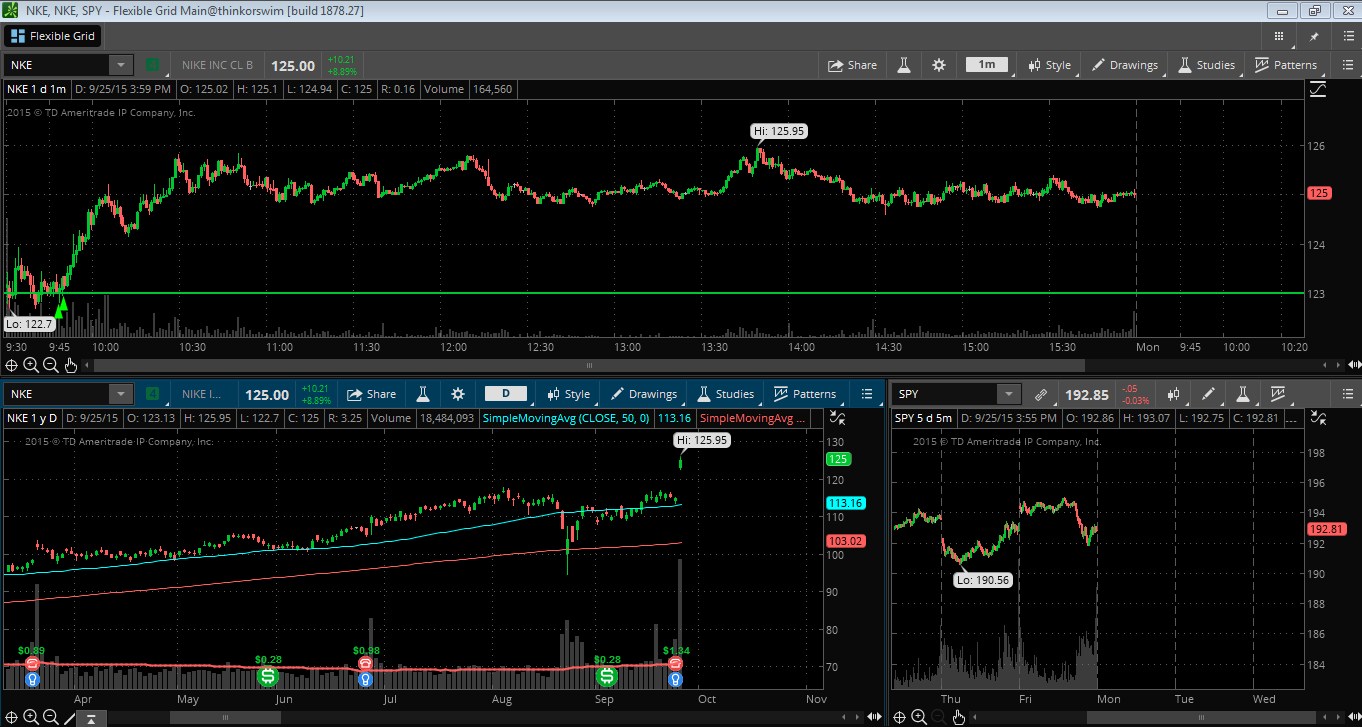Expand the SPY symbol dropdown arrow
This screenshot has height=727, width=1362.
(x=1009, y=394)
